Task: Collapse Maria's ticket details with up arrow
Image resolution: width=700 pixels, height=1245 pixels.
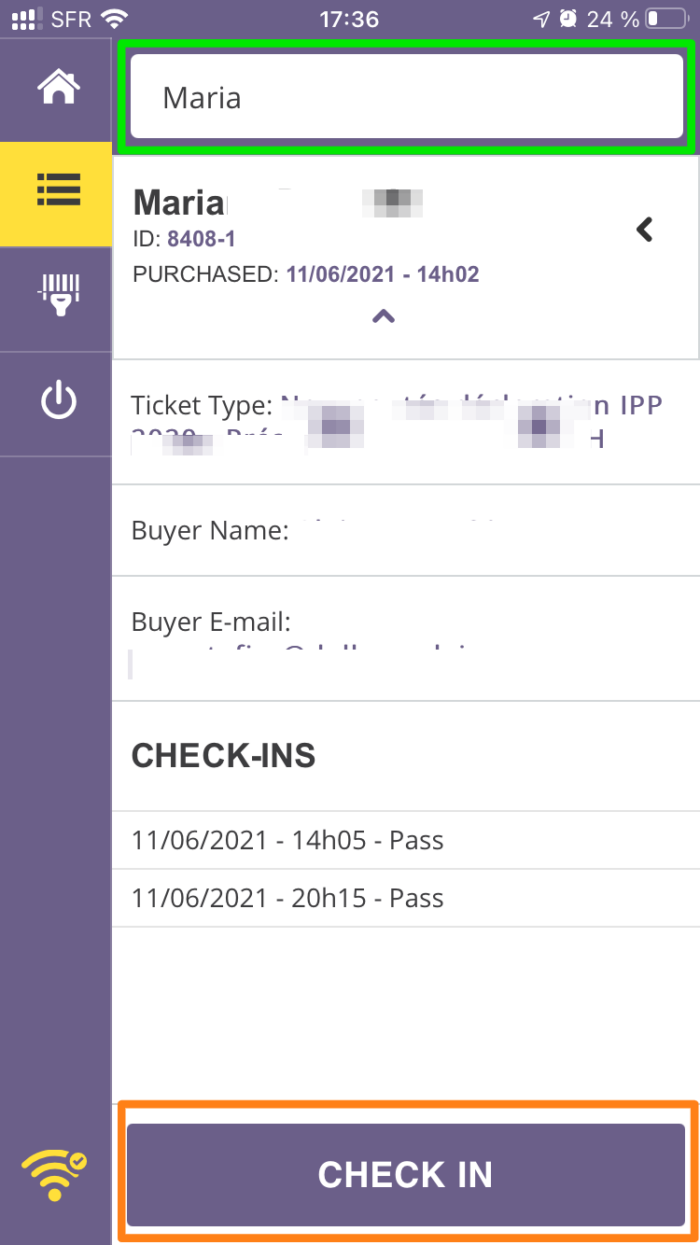Action: coord(383,315)
